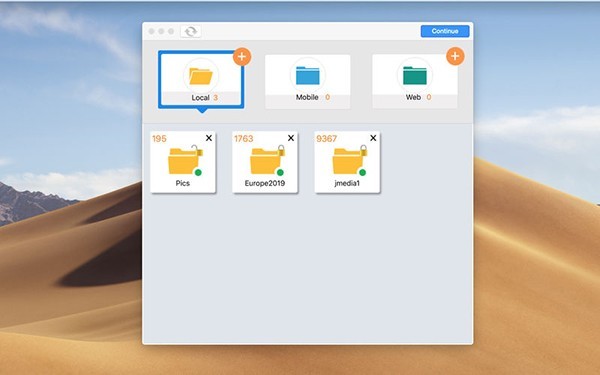Click the 195 file count on Pics
The image size is (600, 375).
tap(159, 139)
